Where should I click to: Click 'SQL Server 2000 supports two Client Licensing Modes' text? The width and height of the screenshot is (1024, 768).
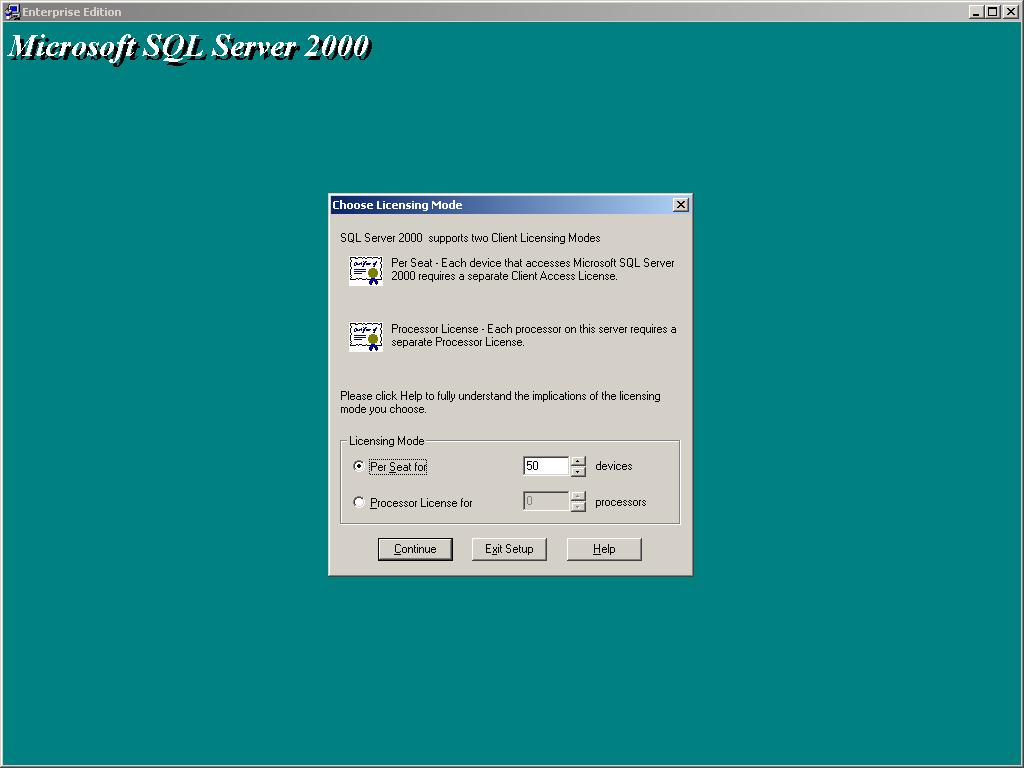tap(470, 238)
